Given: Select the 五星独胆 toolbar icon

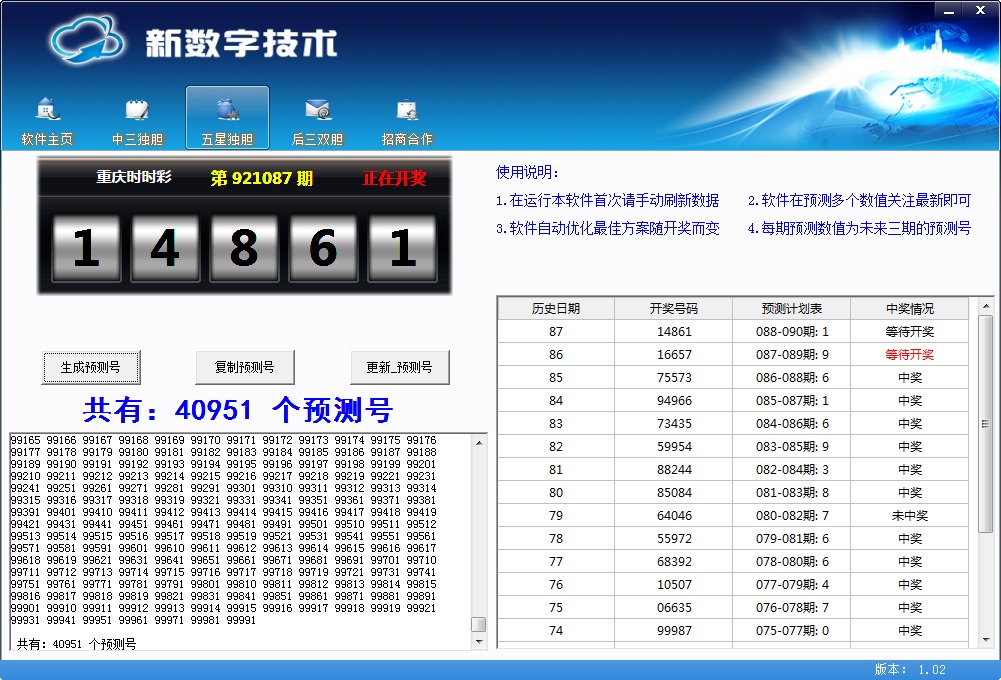Looking at the screenshot, I should pyautogui.click(x=227, y=119).
